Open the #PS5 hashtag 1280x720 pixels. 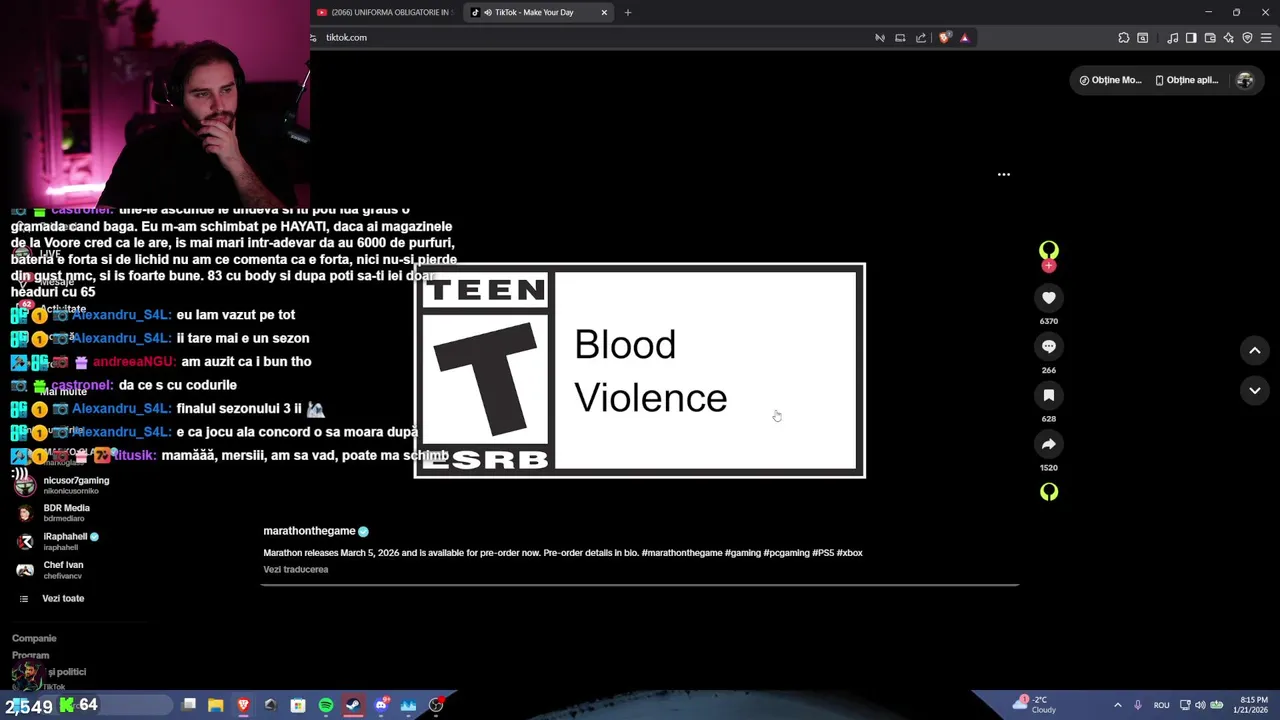pyautogui.click(x=822, y=553)
